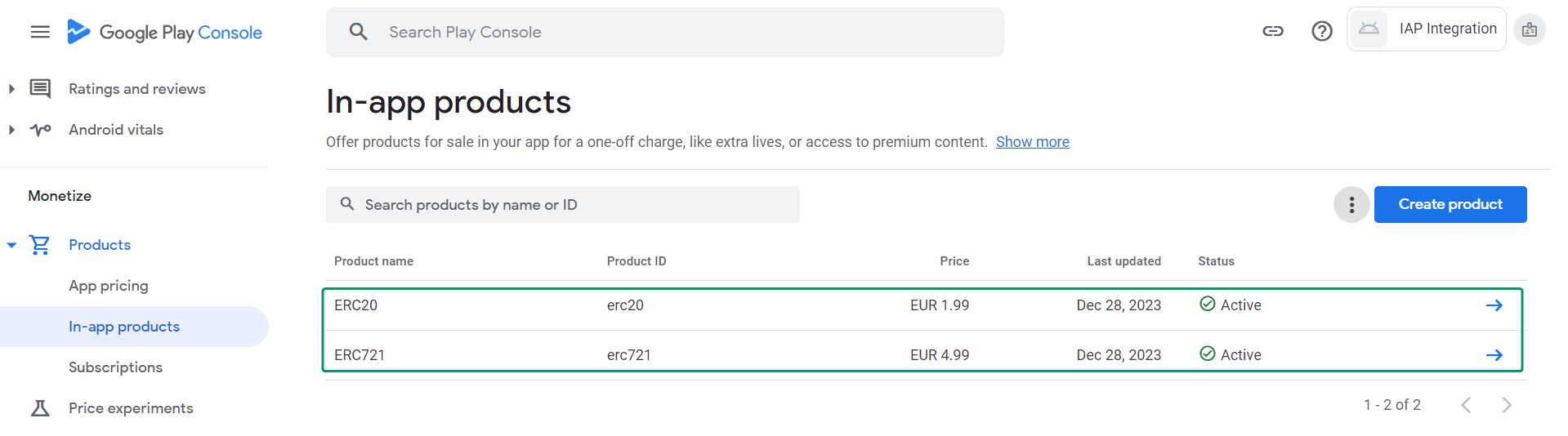Open the help question mark icon

[x=1321, y=31]
